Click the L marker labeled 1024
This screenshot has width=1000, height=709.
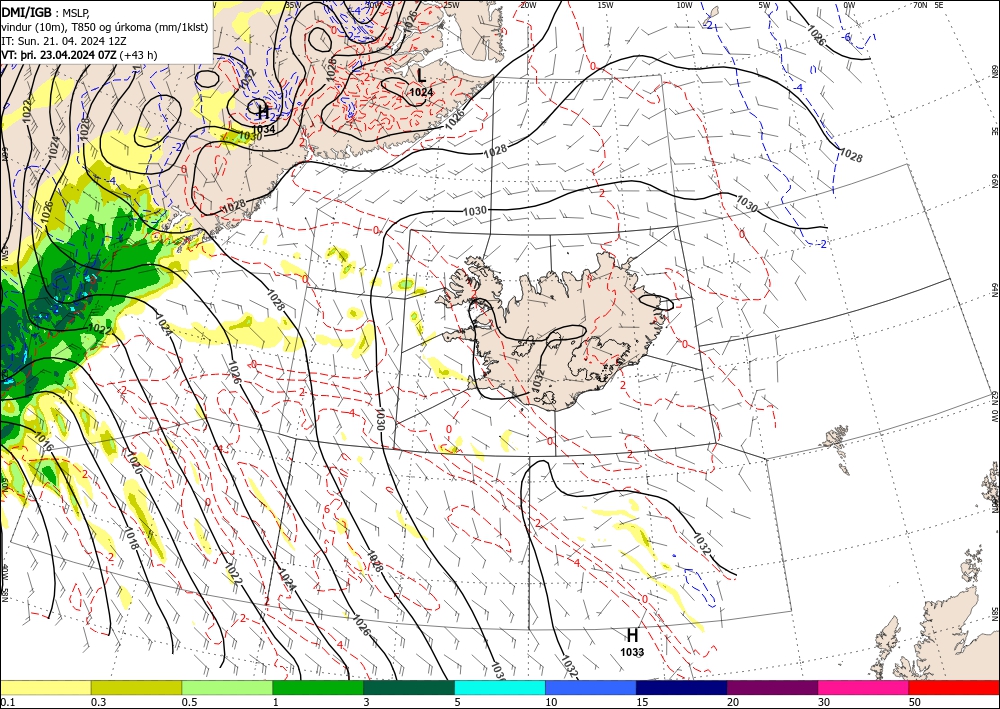coord(421,76)
